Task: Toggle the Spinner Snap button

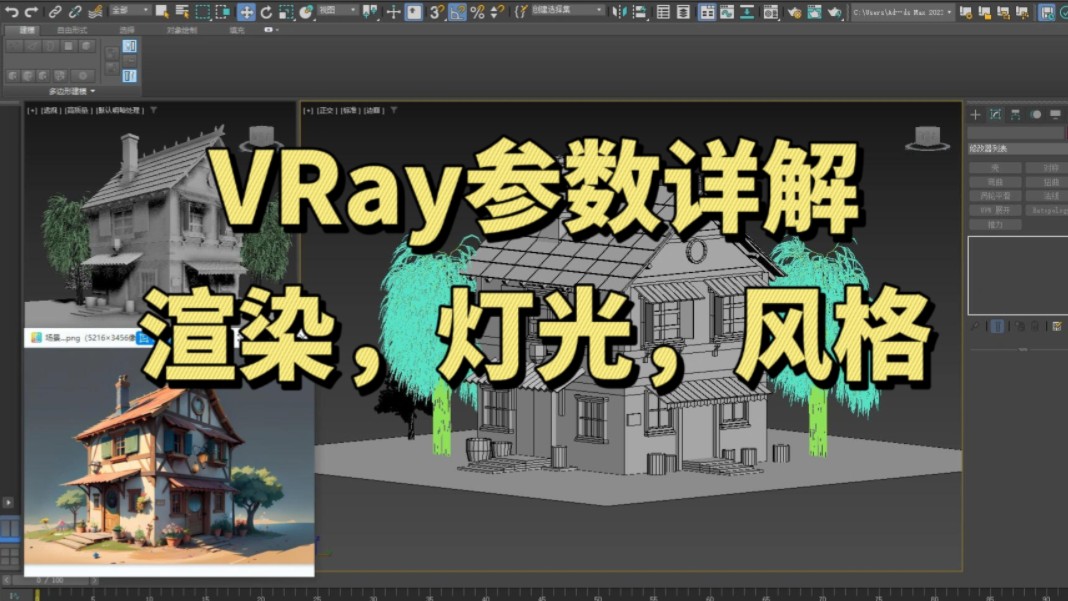Action: pos(498,12)
